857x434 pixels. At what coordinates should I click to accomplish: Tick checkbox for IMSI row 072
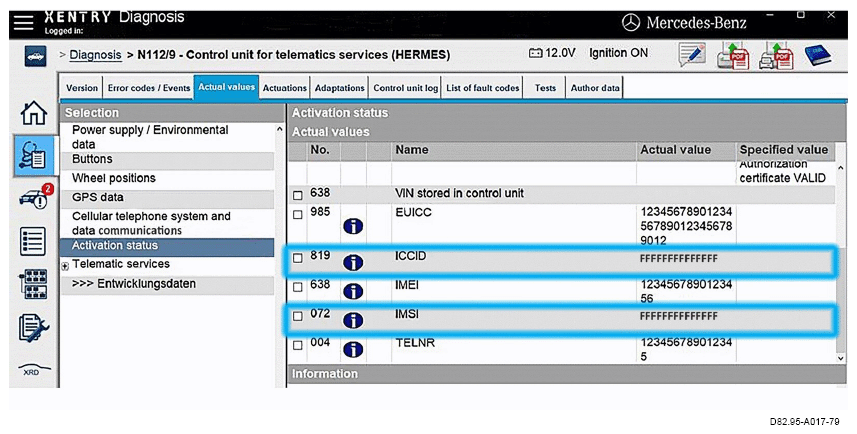click(x=298, y=316)
